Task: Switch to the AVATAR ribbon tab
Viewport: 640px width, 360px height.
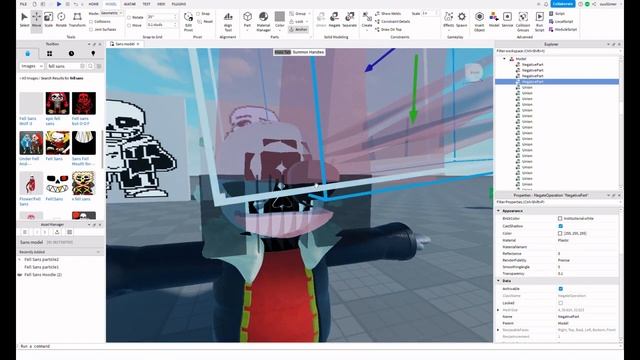Action: [x=130, y=4]
